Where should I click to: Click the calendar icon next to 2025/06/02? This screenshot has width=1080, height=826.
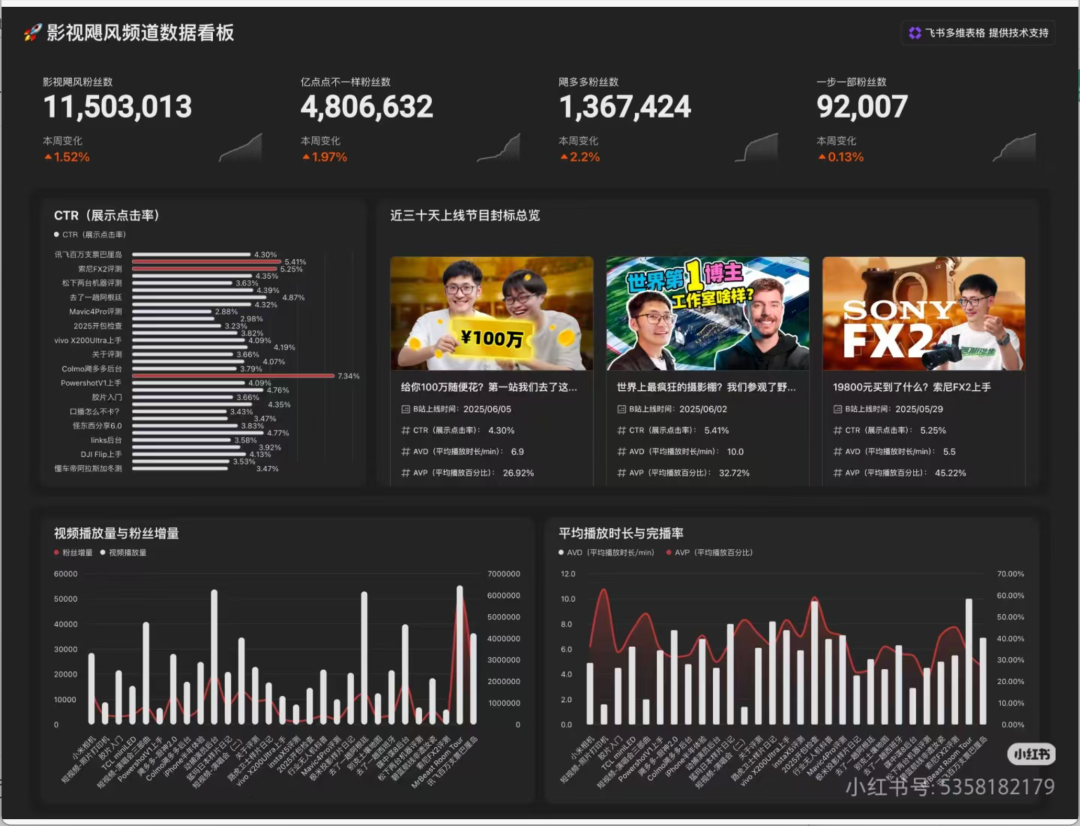pos(621,409)
